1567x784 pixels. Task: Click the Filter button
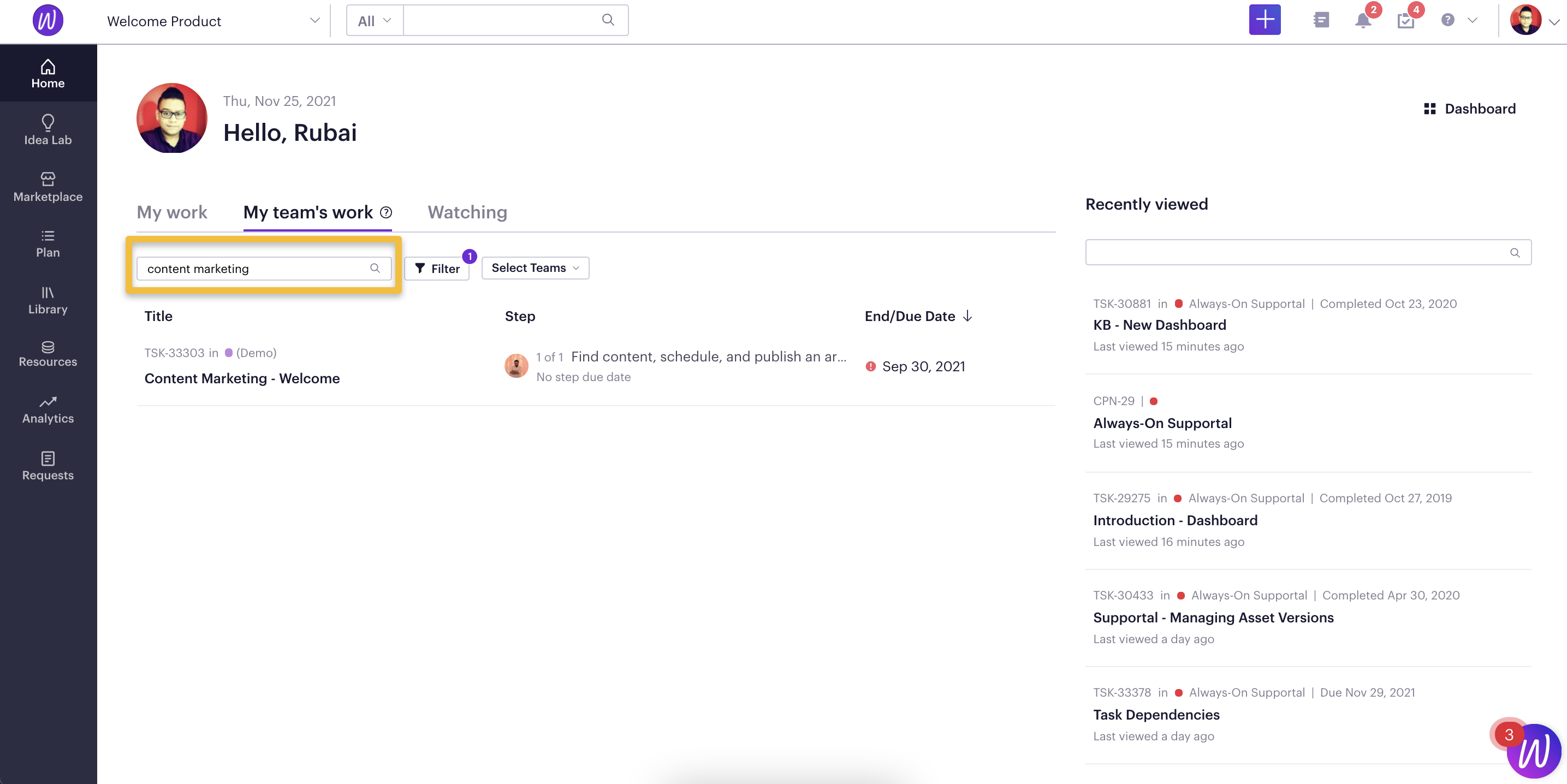tap(437, 268)
